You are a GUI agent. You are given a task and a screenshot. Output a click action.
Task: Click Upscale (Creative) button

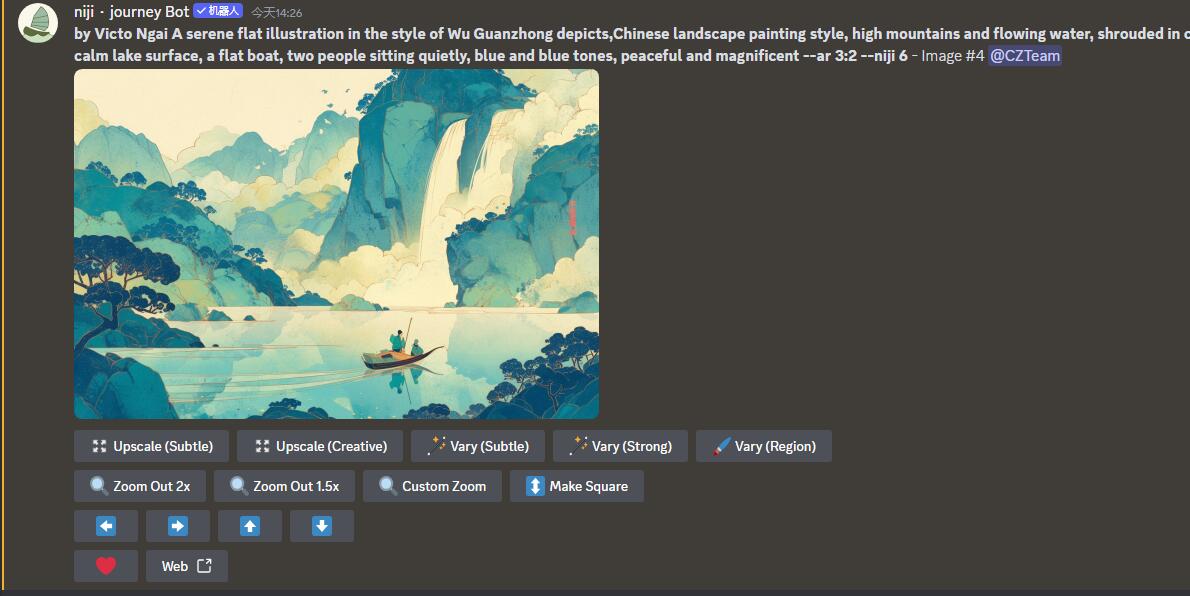[319, 446]
